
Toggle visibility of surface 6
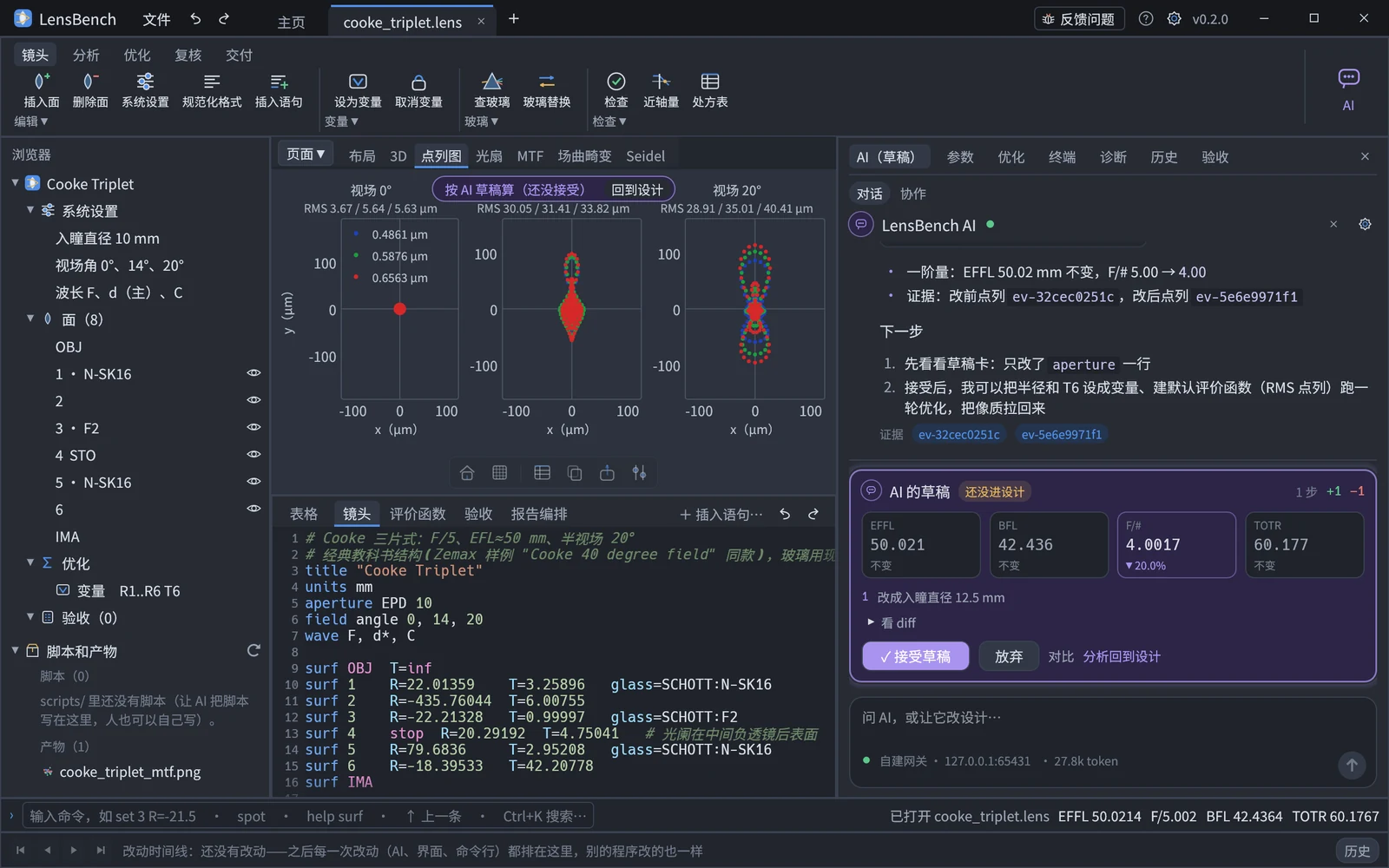(x=253, y=509)
